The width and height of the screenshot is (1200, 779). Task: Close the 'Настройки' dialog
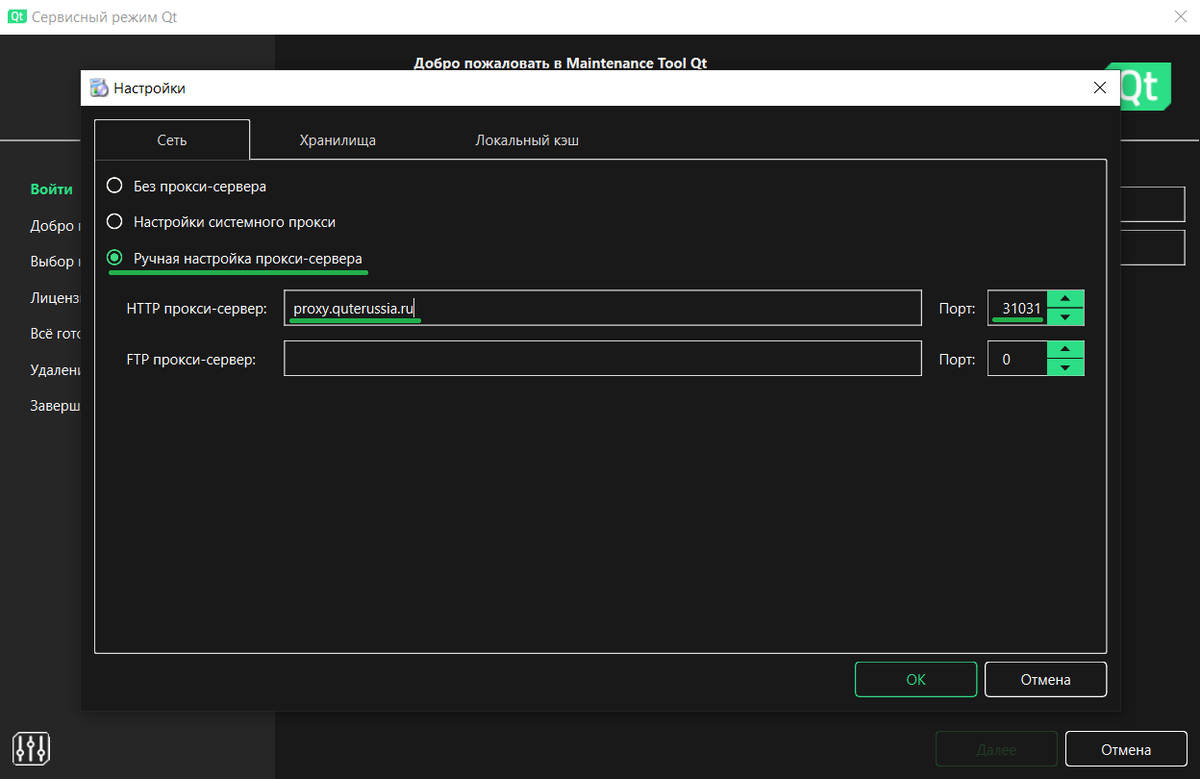point(1100,88)
